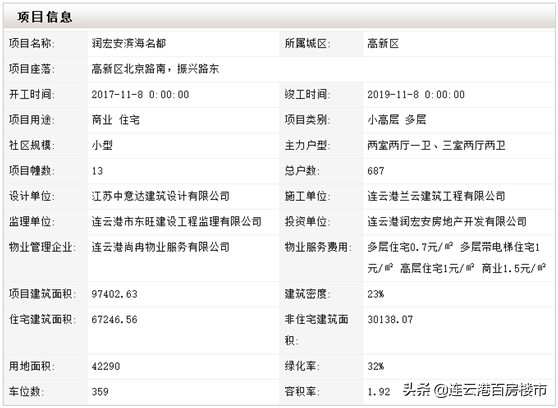
Task: Click the 车位数 label
Action: pyautogui.click(x=26, y=392)
